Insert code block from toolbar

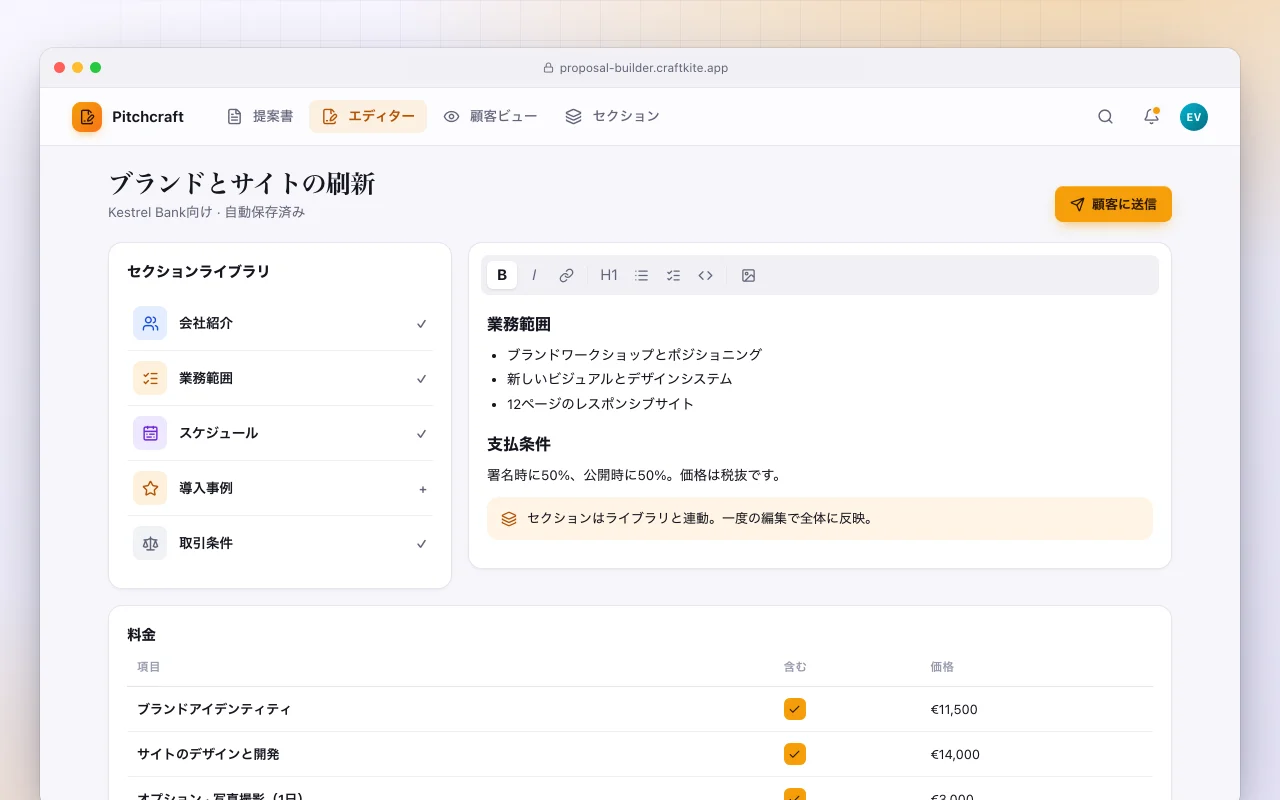point(706,275)
